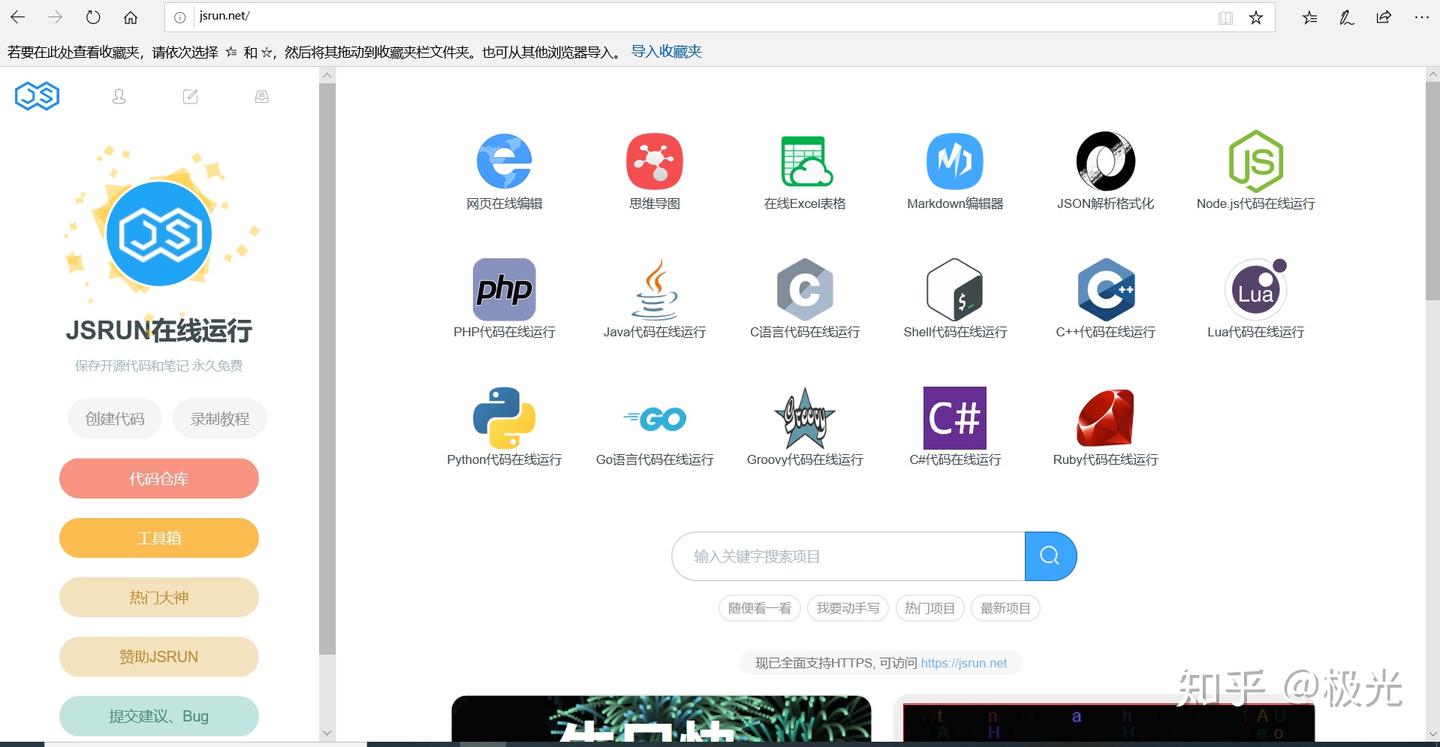Focus the 输入关键字搜索项目 search field
This screenshot has width=1440, height=747.
pyautogui.click(x=848, y=556)
